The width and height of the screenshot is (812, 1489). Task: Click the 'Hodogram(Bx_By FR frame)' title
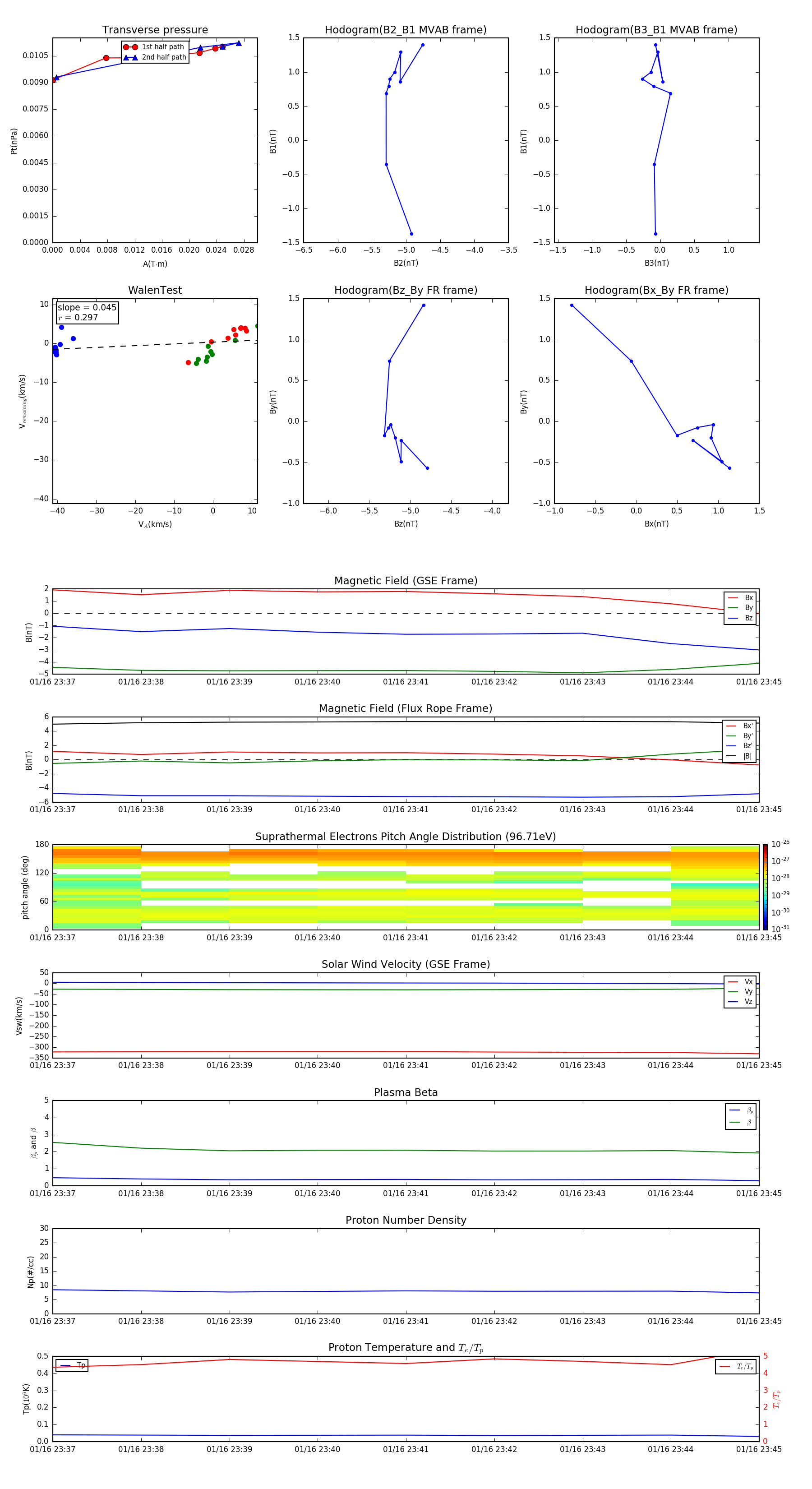point(656,290)
